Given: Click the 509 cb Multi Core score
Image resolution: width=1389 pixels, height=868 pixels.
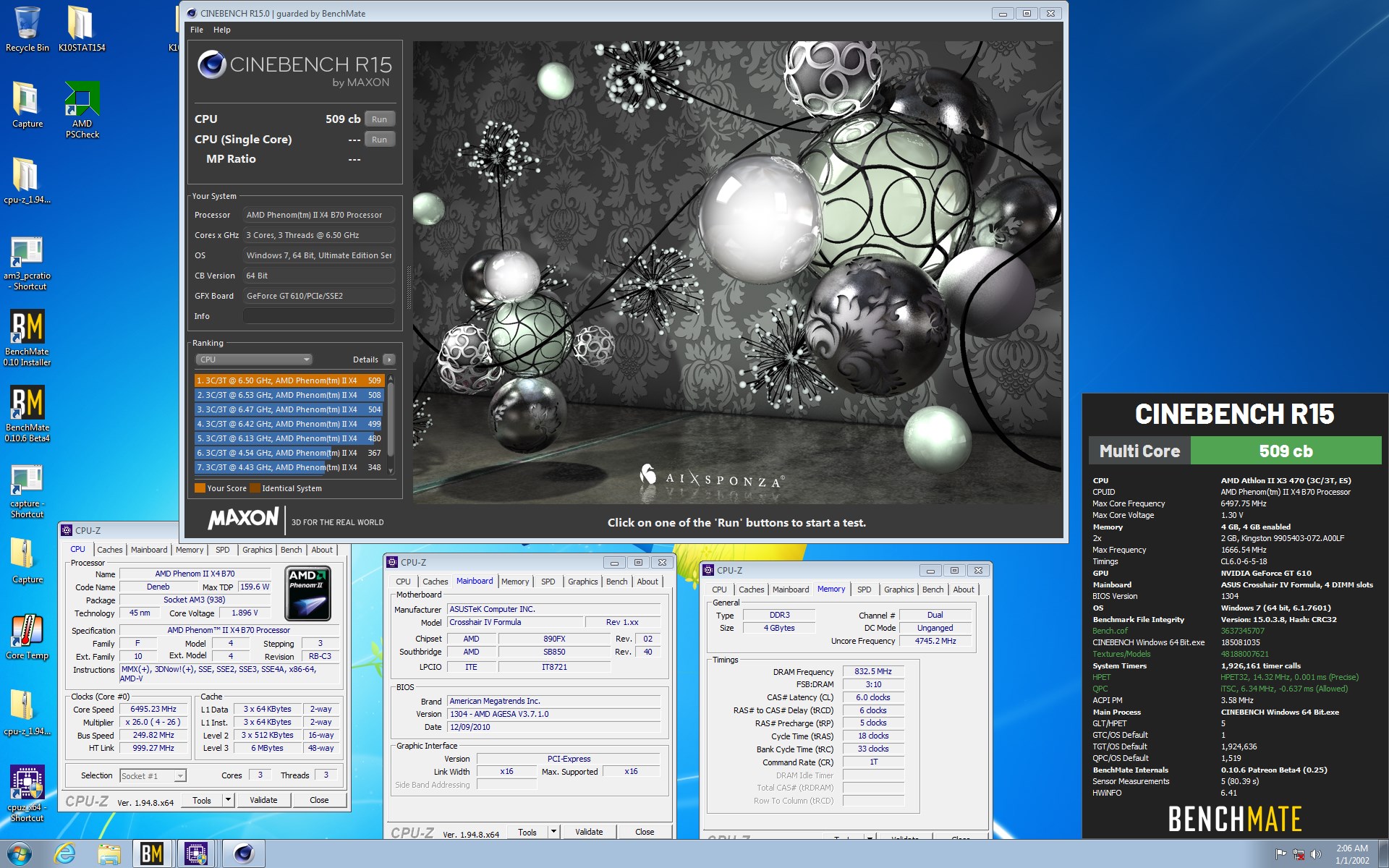Looking at the screenshot, I should coord(1286,451).
